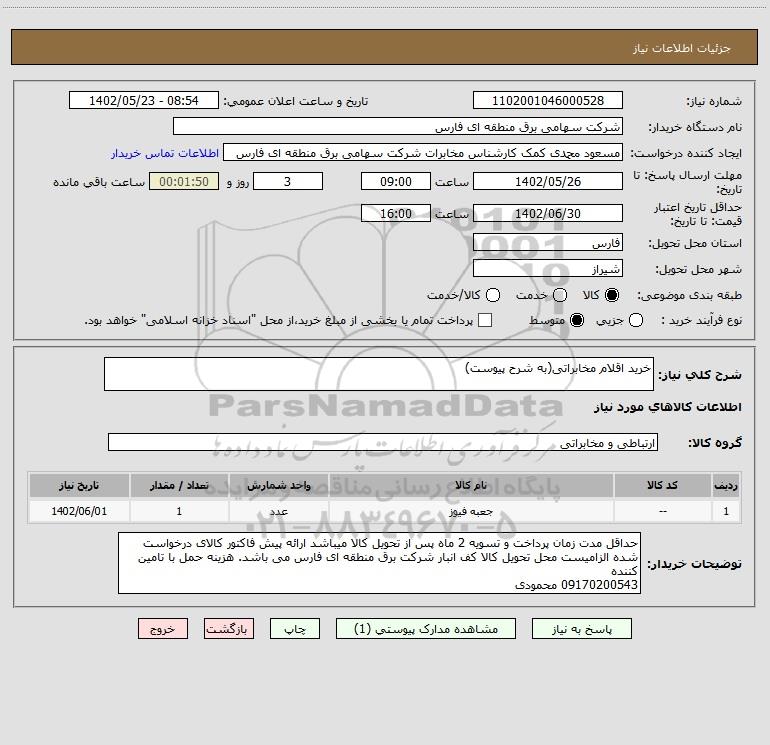Click the buyer notes text area

(x=379, y=563)
